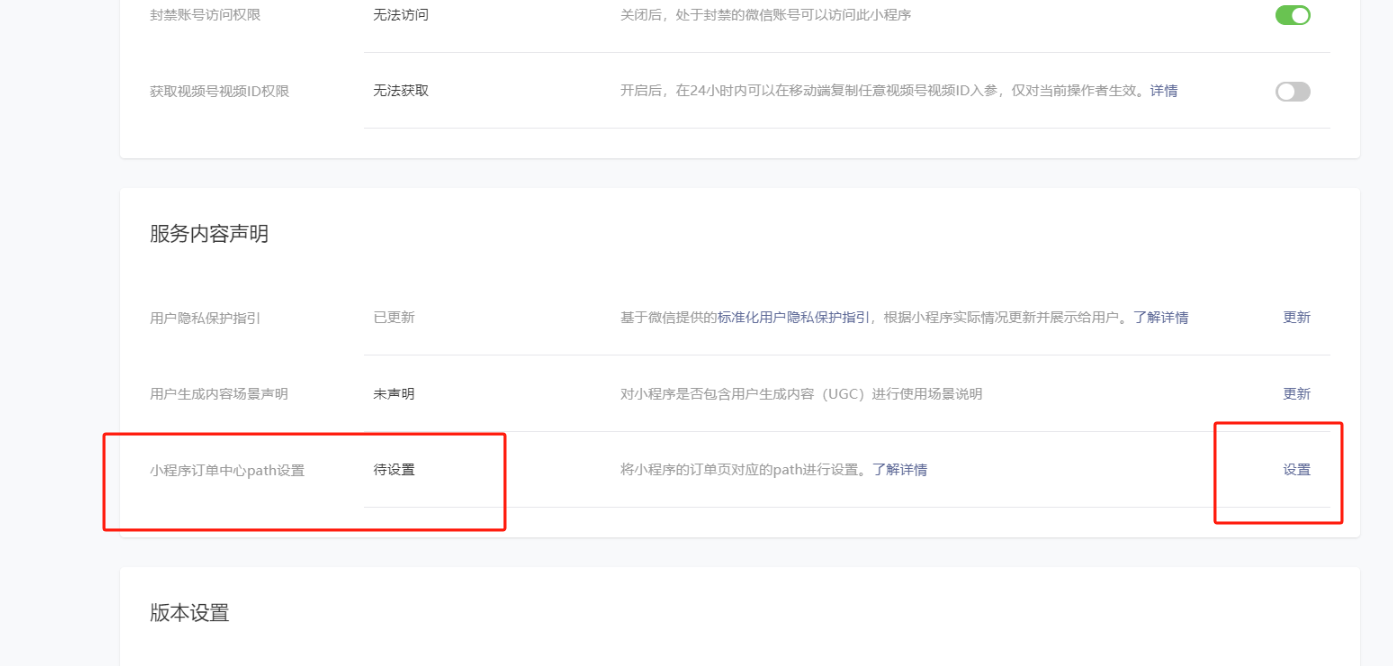This screenshot has width=1393, height=666.
Task: Select the 用户隐私保护指引 row label
Action: [x=205, y=318]
